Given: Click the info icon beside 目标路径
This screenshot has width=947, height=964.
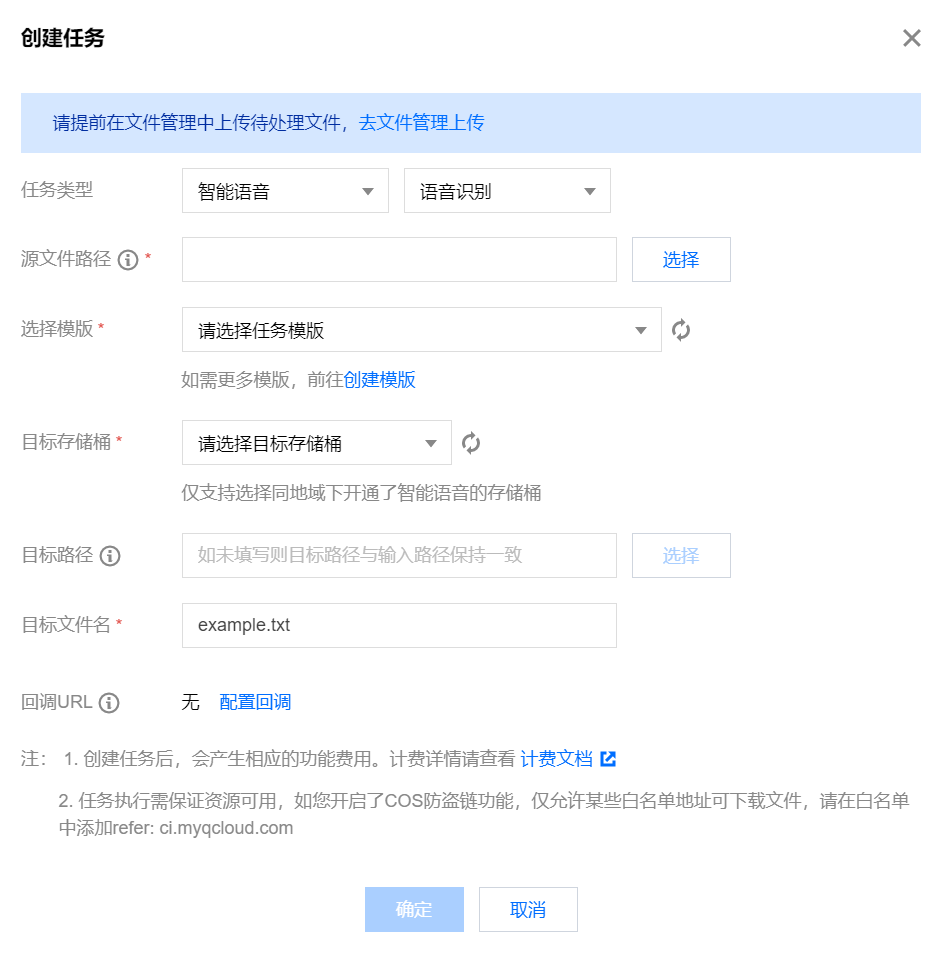Looking at the screenshot, I should [110, 556].
